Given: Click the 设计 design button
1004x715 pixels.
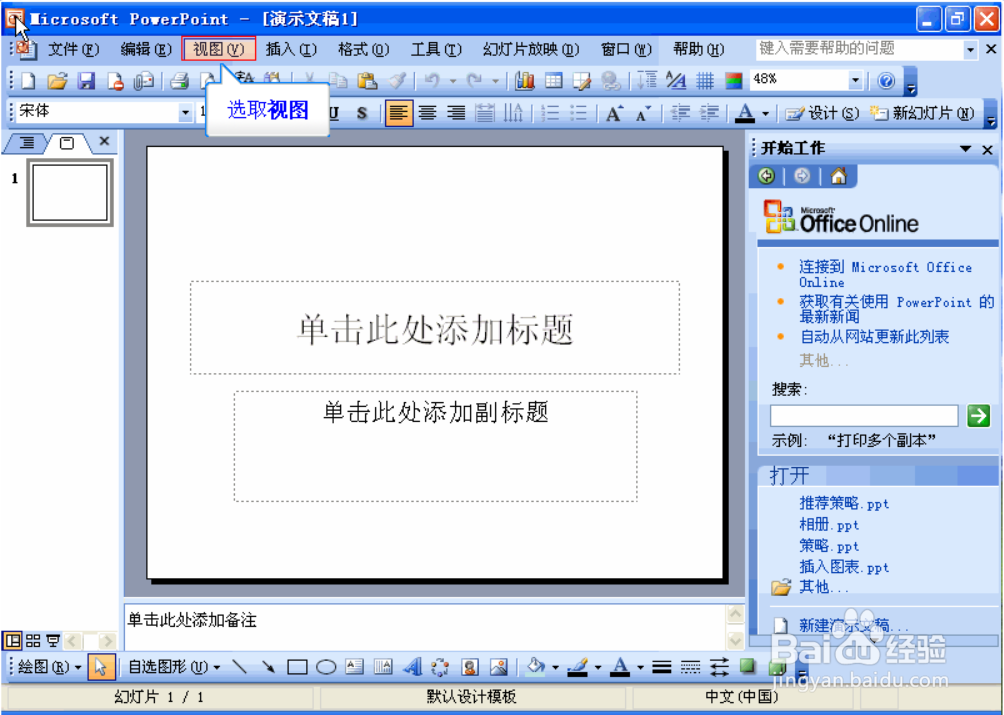Looking at the screenshot, I should [826, 112].
